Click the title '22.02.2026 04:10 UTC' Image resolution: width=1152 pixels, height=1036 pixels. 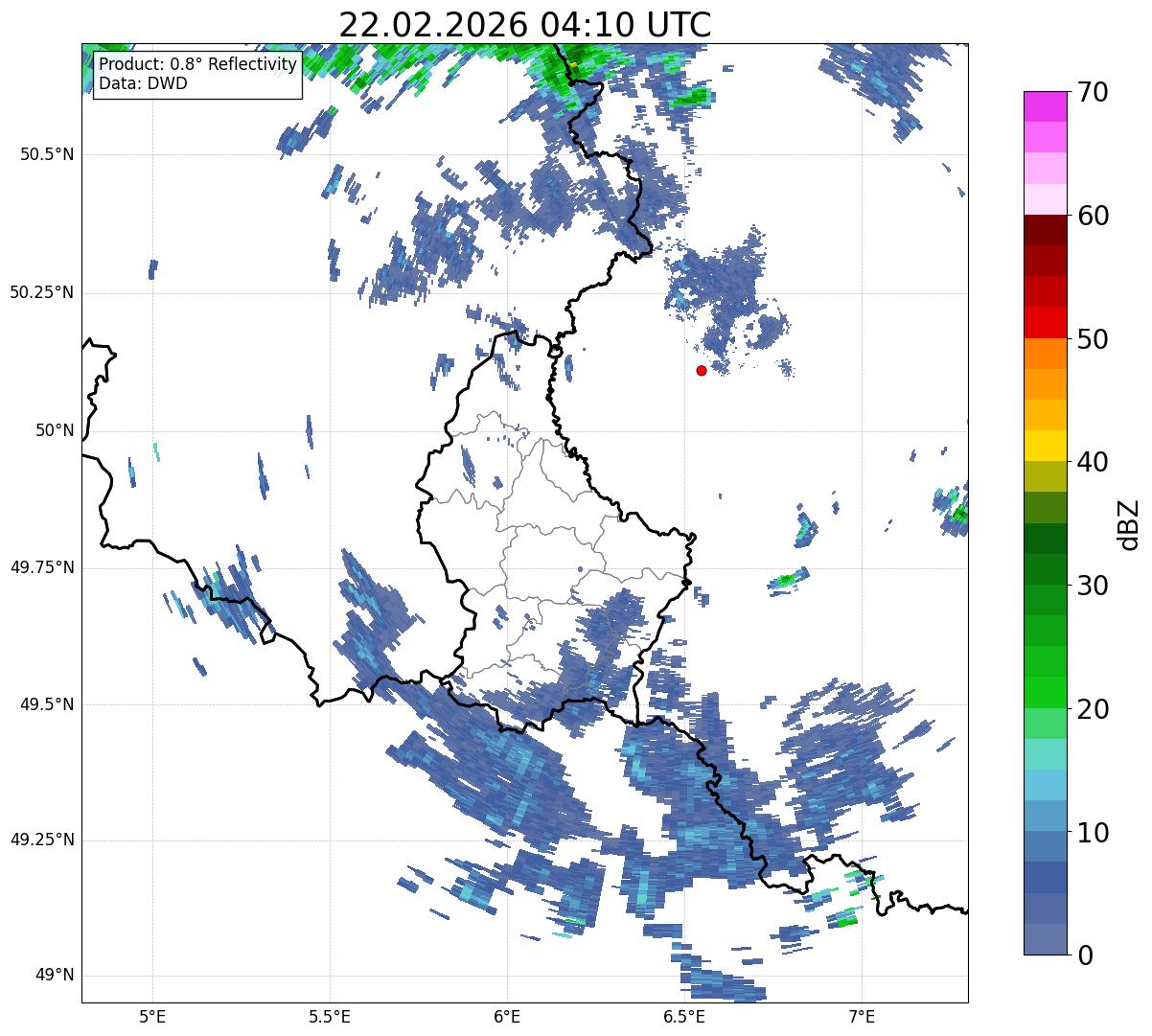click(525, 24)
